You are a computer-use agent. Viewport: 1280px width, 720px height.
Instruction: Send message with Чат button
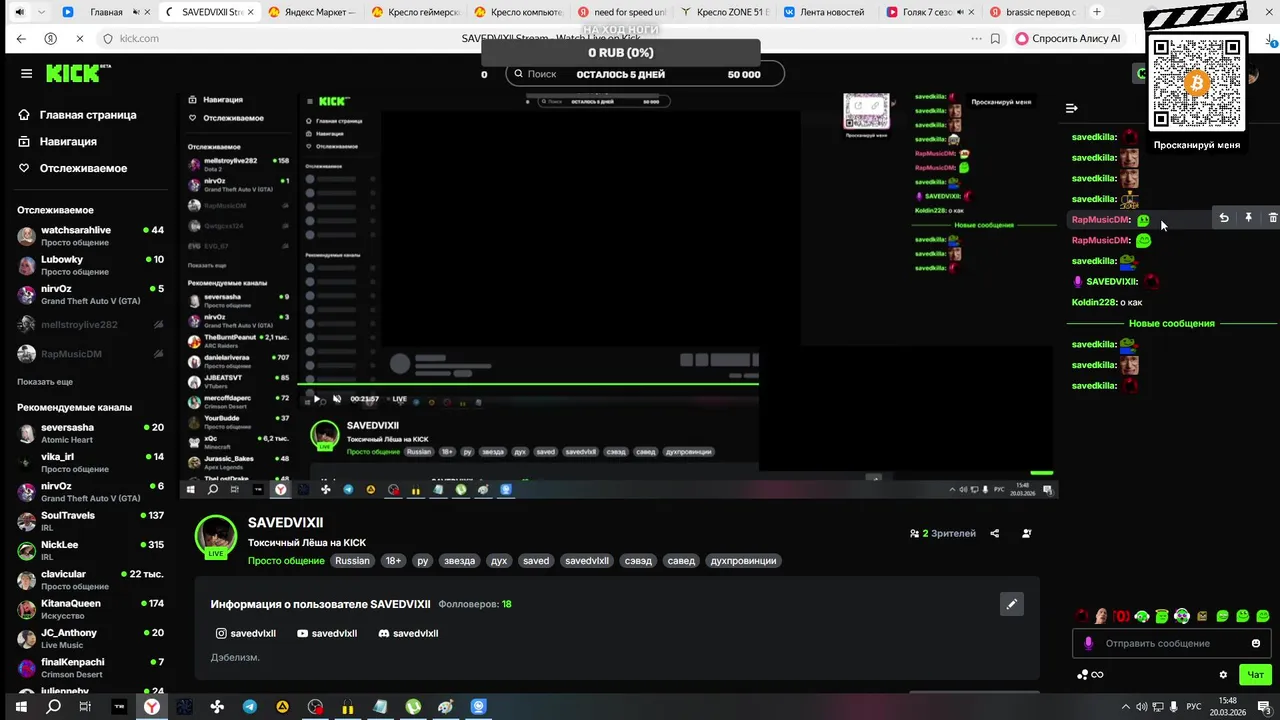pos(1256,675)
